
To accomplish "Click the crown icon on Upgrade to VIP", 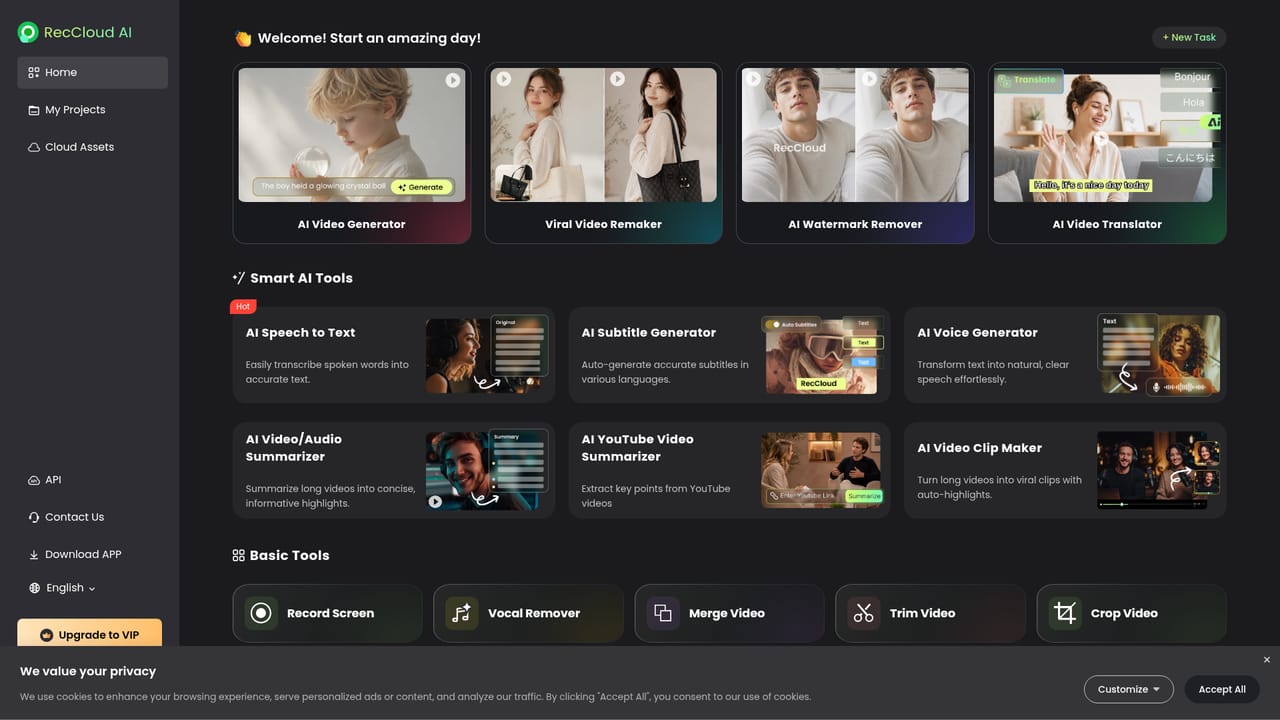I will point(46,635).
